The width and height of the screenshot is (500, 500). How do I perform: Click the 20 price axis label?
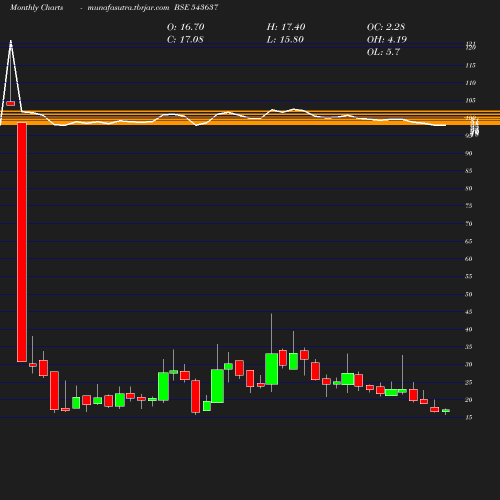[x=469, y=400]
